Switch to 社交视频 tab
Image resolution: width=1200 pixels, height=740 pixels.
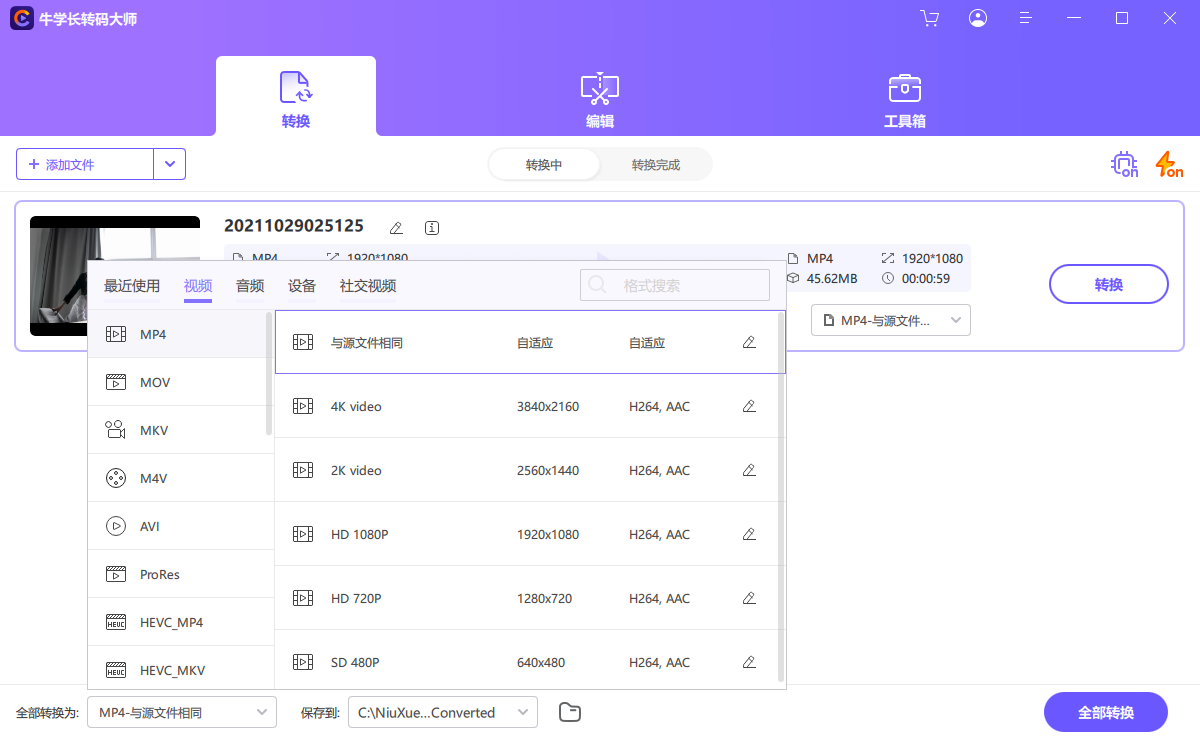coord(368,286)
